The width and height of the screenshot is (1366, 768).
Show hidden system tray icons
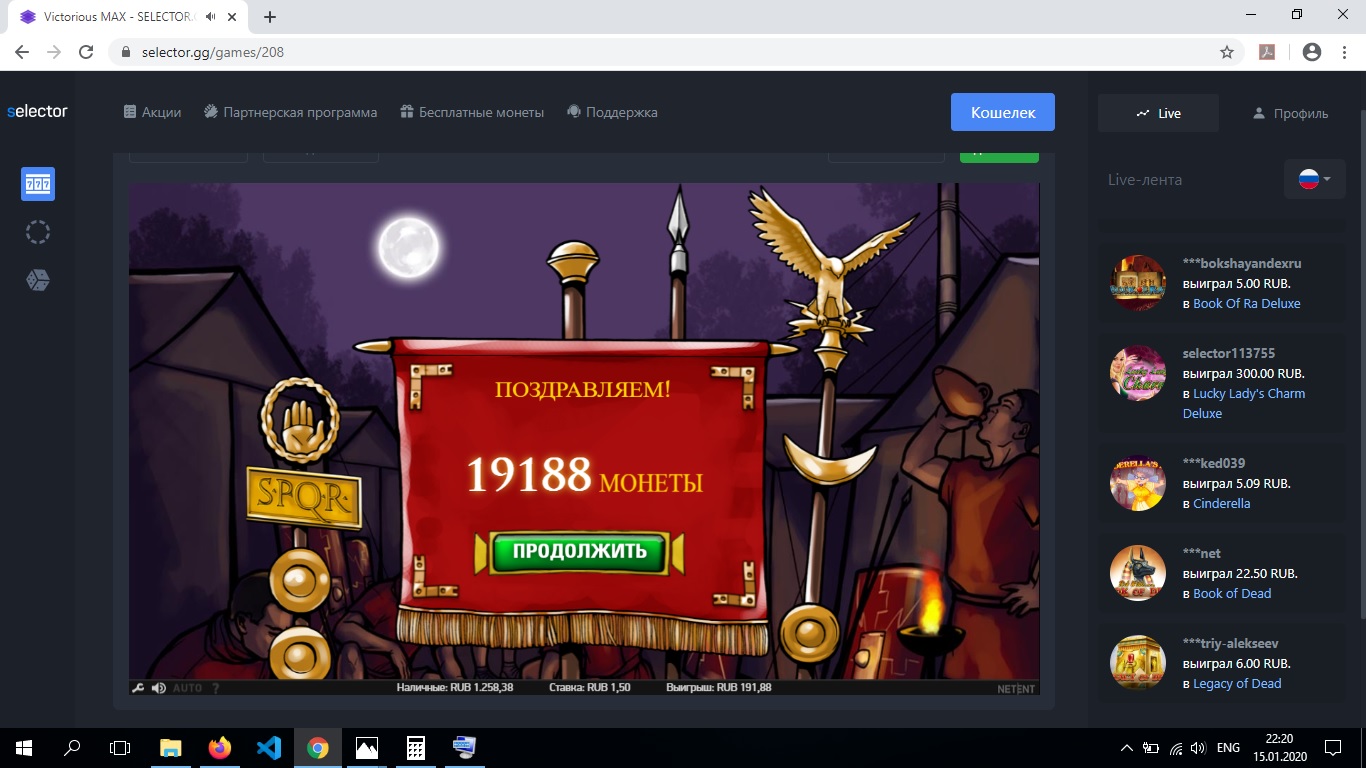pos(1127,748)
